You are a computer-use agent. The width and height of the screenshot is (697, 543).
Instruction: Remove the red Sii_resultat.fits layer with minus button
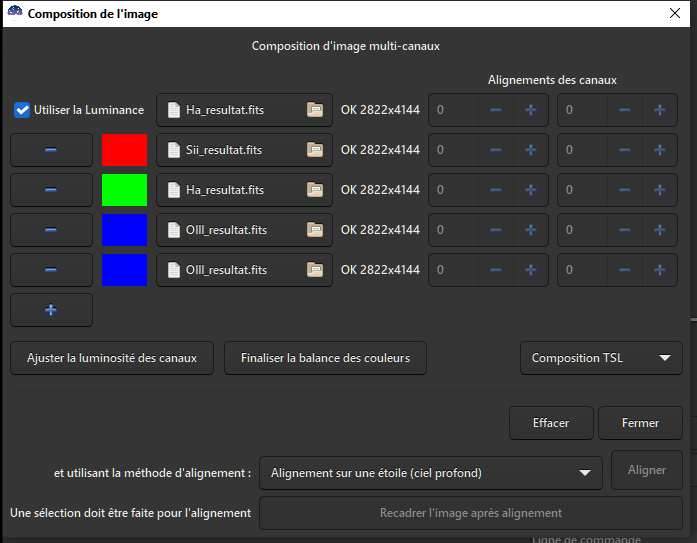tap(51, 150)
